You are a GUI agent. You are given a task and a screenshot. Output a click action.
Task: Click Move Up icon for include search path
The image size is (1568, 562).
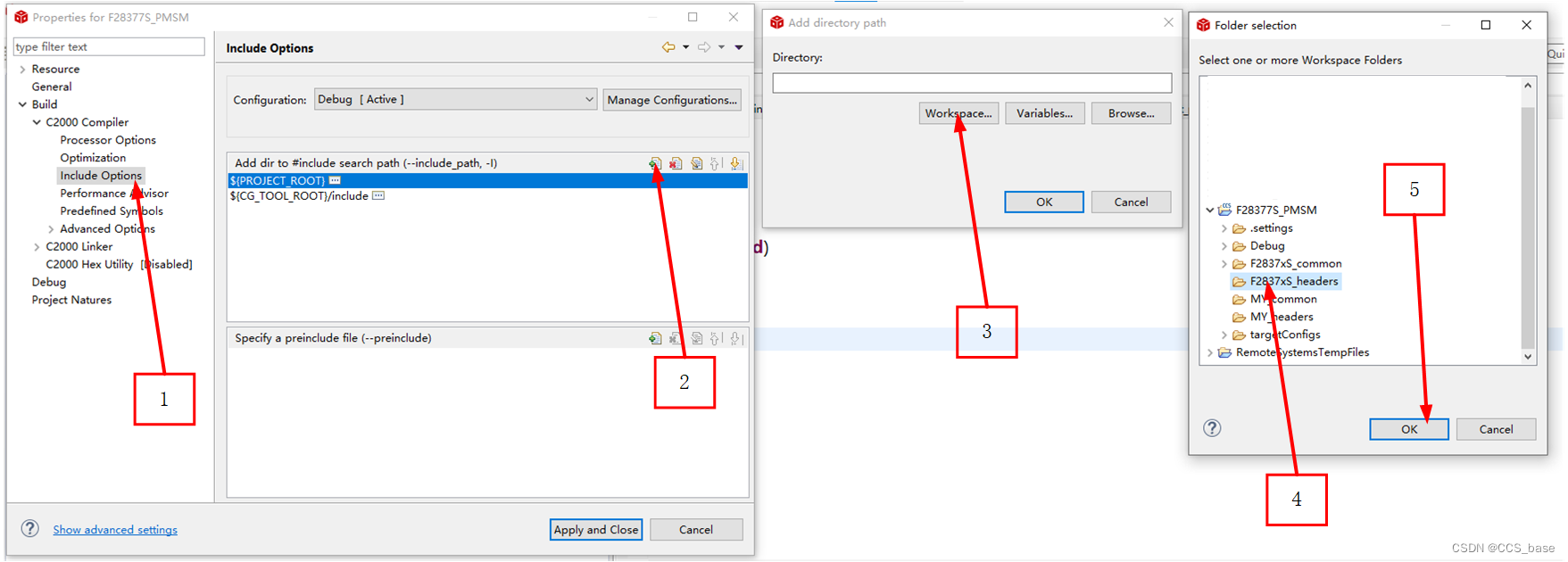click(x=716, y=163)
